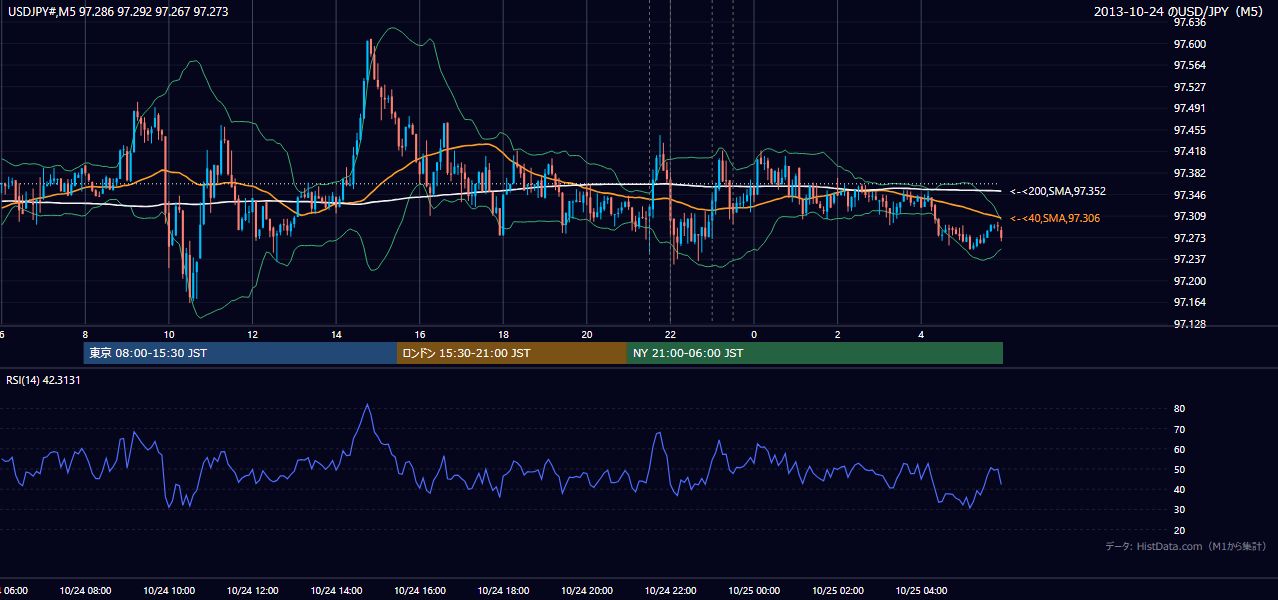Click the 97.309 price axis label
Viewport: 1278px width, 600px height.
(1190, 216)
